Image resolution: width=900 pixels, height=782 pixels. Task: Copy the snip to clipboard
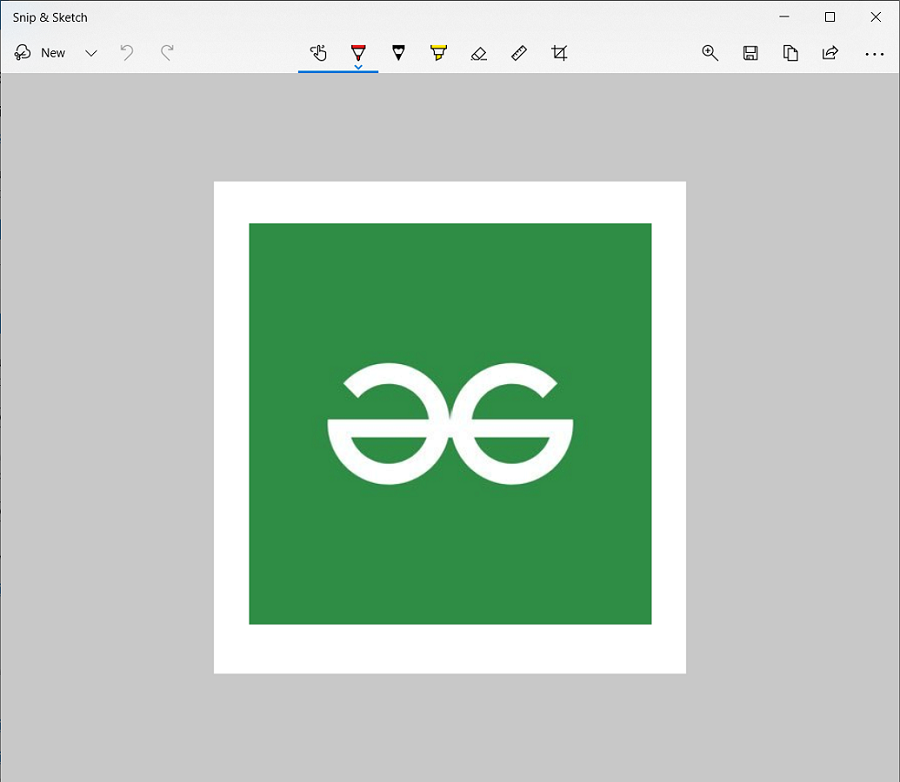point(790,53)
